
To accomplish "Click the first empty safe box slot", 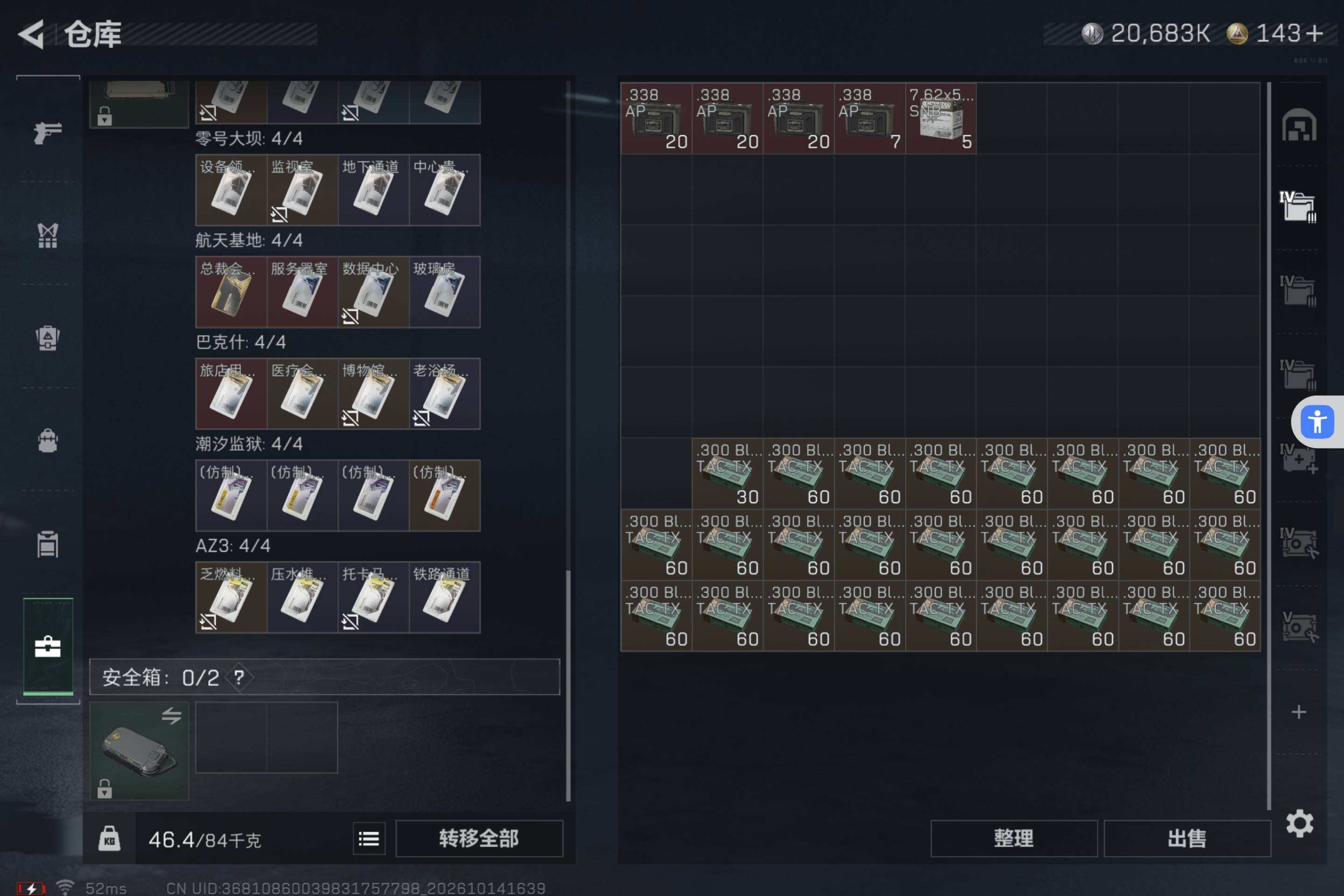I will tap(231, 738).
